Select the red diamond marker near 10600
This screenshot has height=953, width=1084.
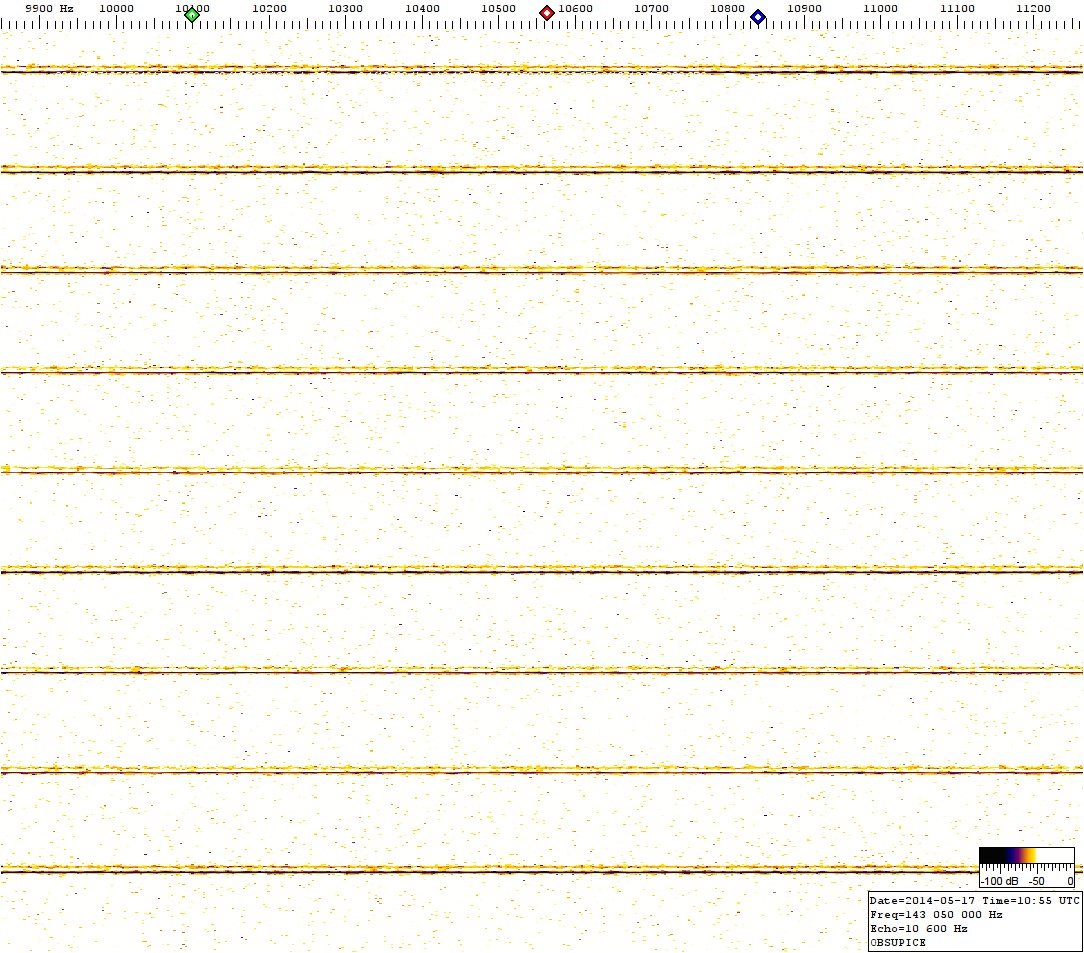547,13
